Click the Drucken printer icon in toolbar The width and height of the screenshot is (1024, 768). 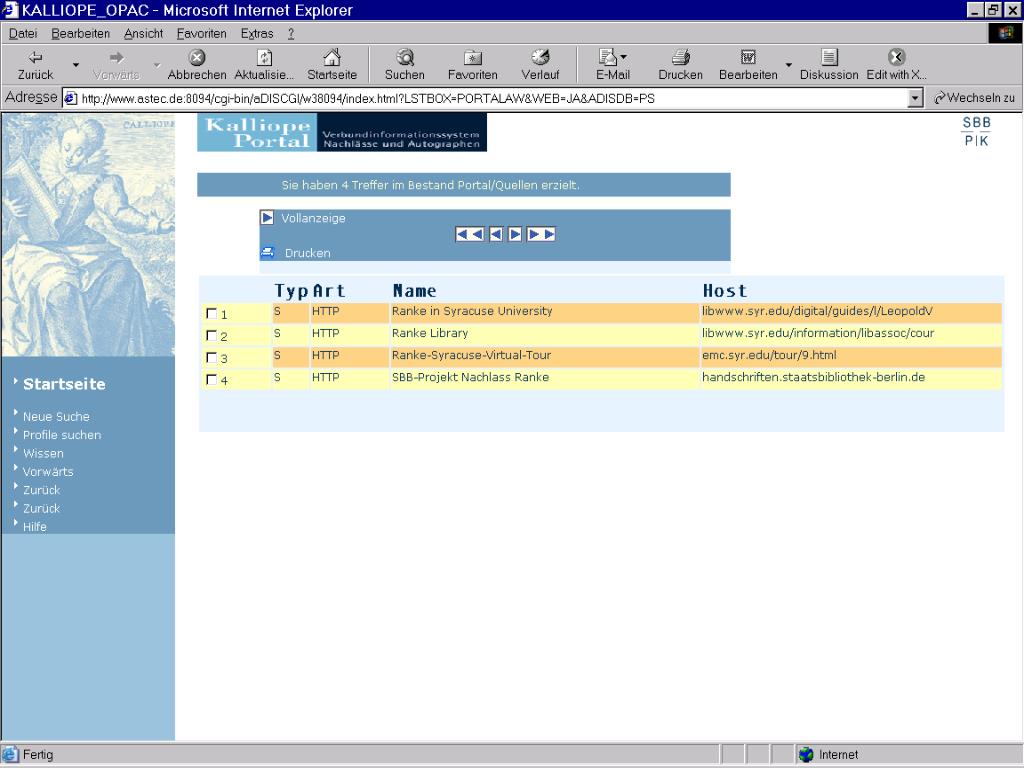(680, 59)
